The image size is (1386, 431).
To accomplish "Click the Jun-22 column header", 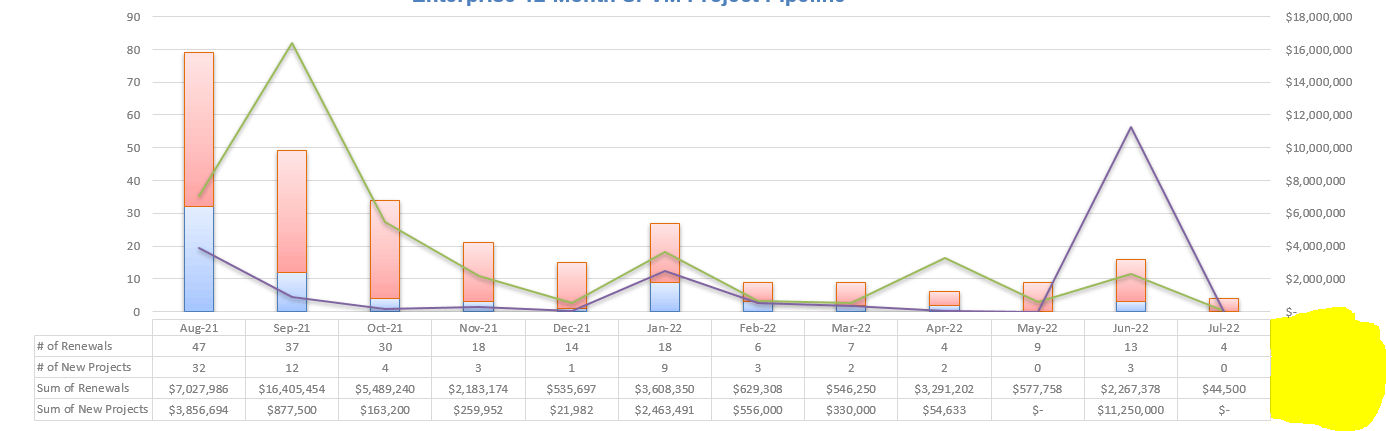I will pyautogui.click(x=1130, y=327).
